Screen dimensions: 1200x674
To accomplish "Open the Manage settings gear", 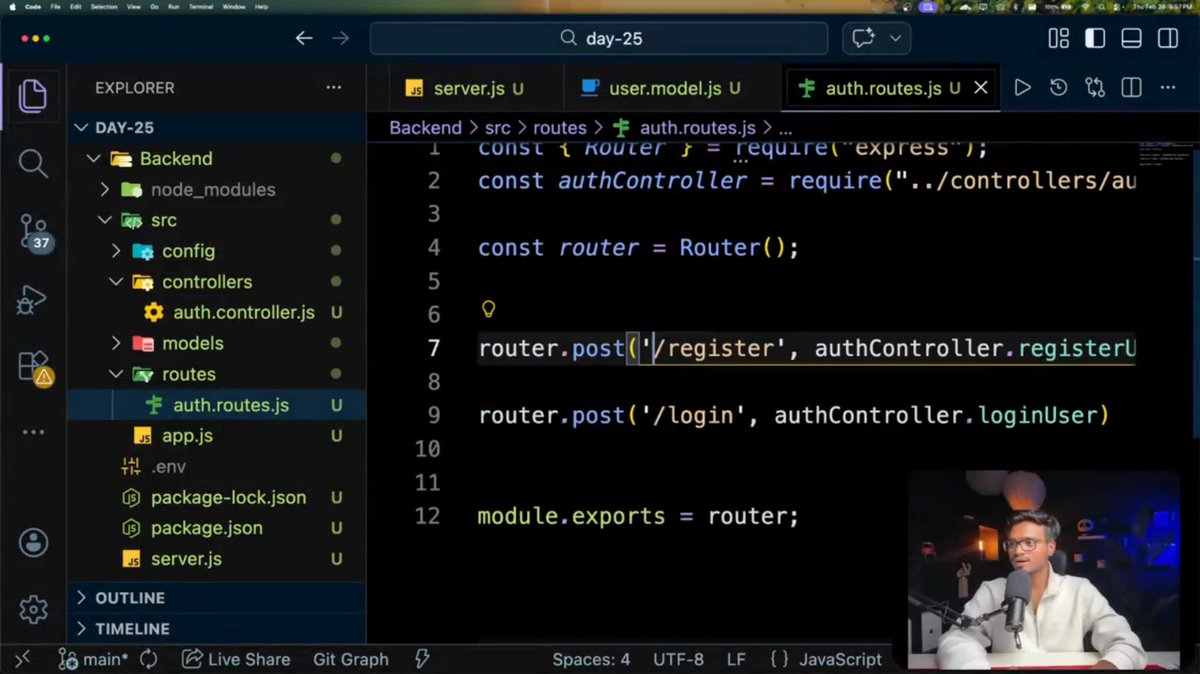I will pos(33,608).
